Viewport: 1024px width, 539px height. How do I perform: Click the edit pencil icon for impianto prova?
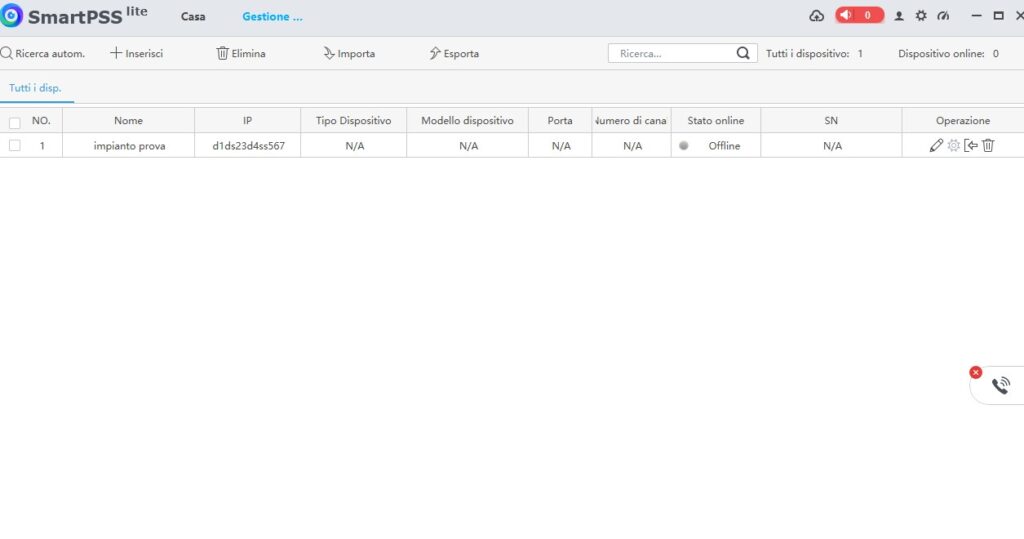(x=936, y=146)
